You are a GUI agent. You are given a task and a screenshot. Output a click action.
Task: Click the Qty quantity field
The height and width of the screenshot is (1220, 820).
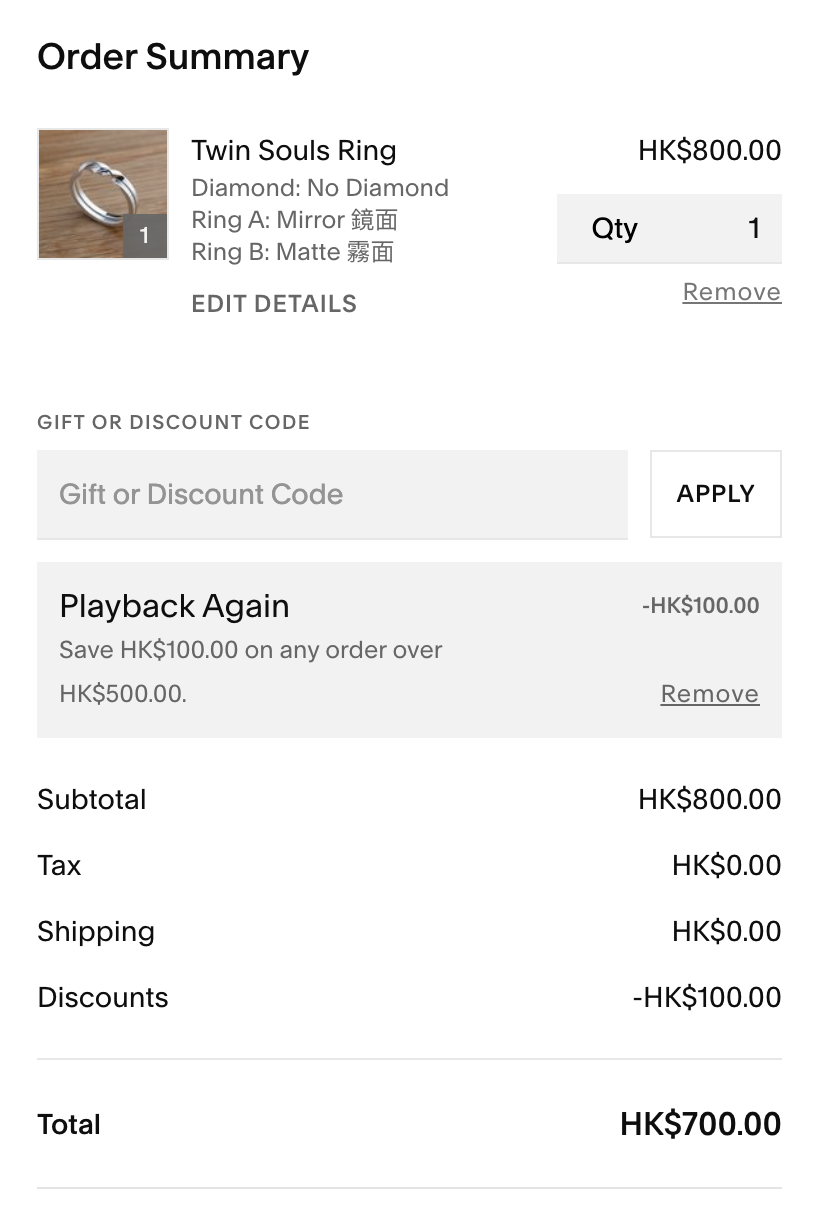(669, 229)
